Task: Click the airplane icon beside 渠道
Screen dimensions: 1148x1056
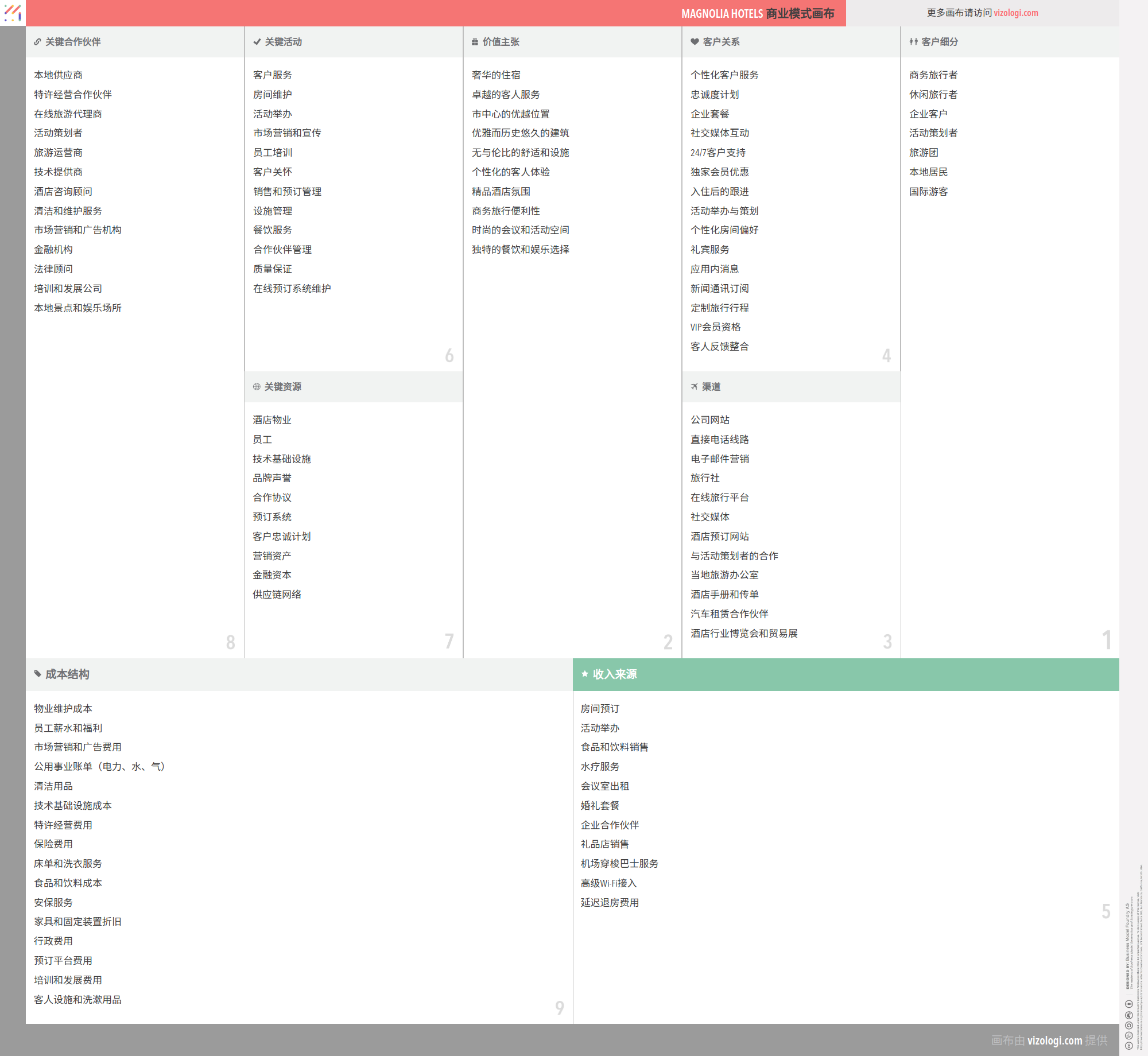Action: coord(694,387)
